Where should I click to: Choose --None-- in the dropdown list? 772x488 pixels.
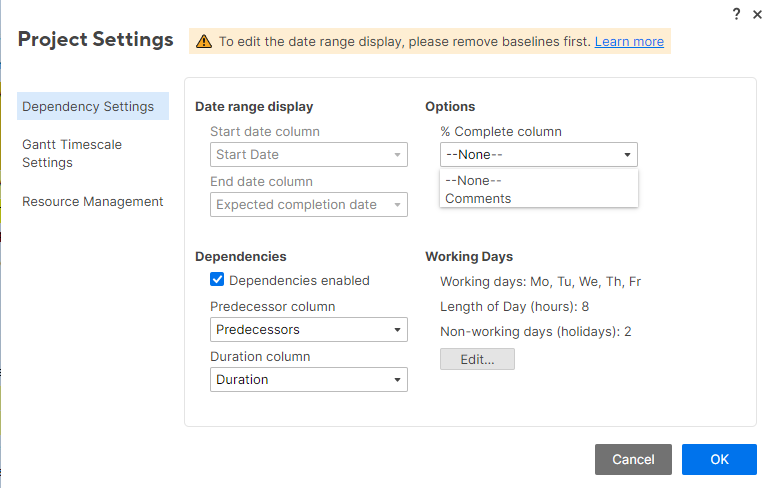click(x=473, y=180)
